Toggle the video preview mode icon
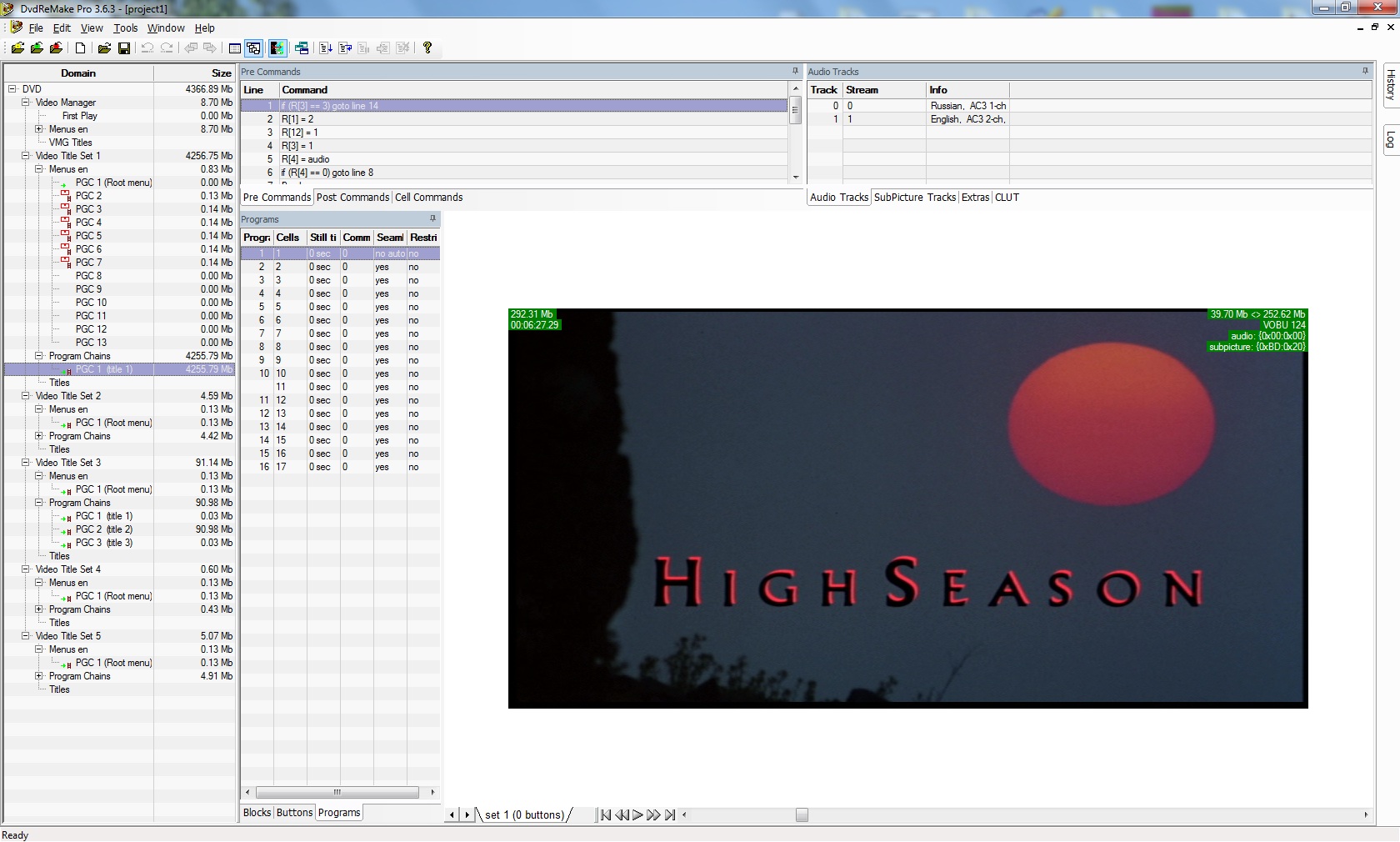 277,48
